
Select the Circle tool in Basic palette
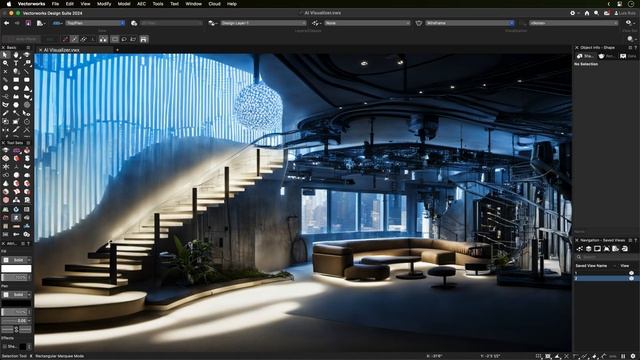[5, 88]
